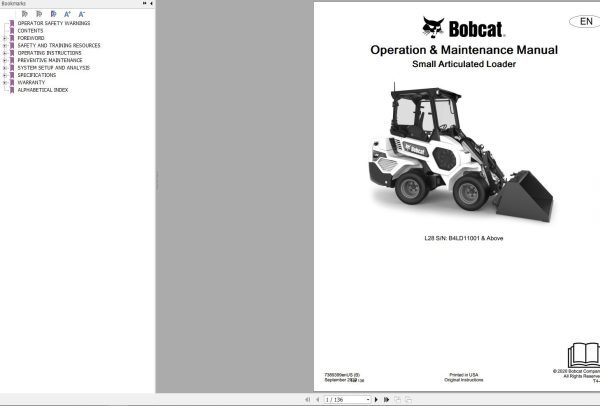600x406 pixels.
Task: Click the double-arrow bookmarks panel options icon
Action: pyautogui.click(x=145, y=3)
